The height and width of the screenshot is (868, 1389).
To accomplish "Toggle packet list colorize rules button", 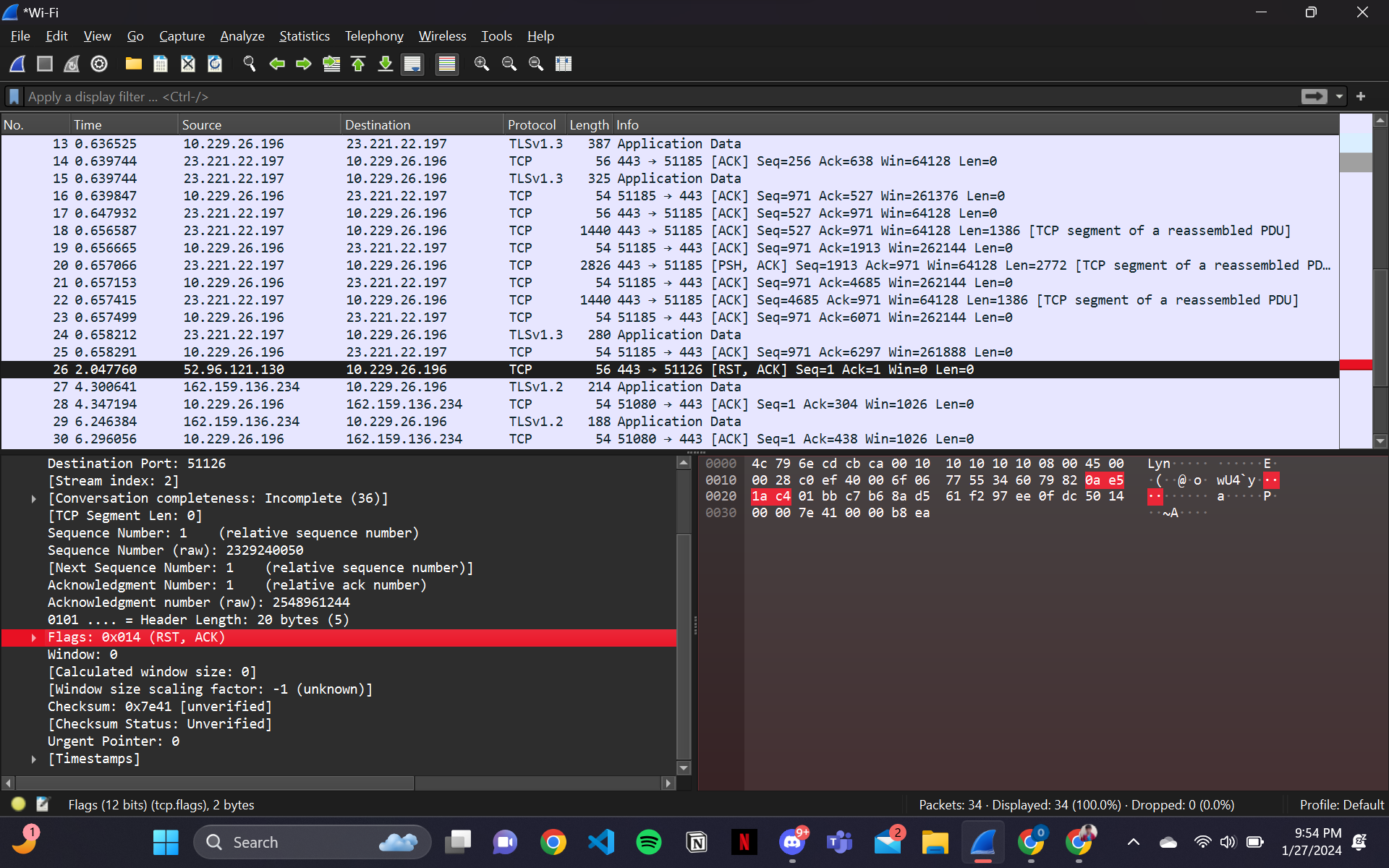I will (447, 64).
